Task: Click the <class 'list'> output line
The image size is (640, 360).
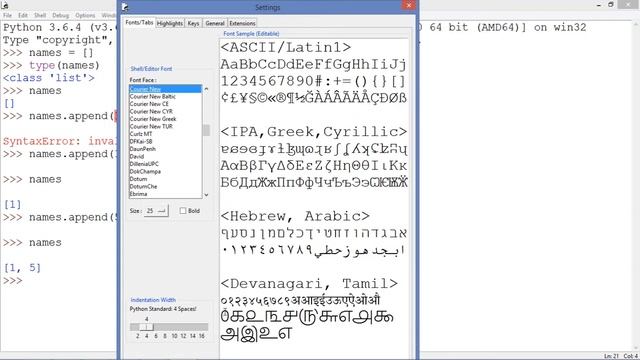Action: [x=49, y=78]
